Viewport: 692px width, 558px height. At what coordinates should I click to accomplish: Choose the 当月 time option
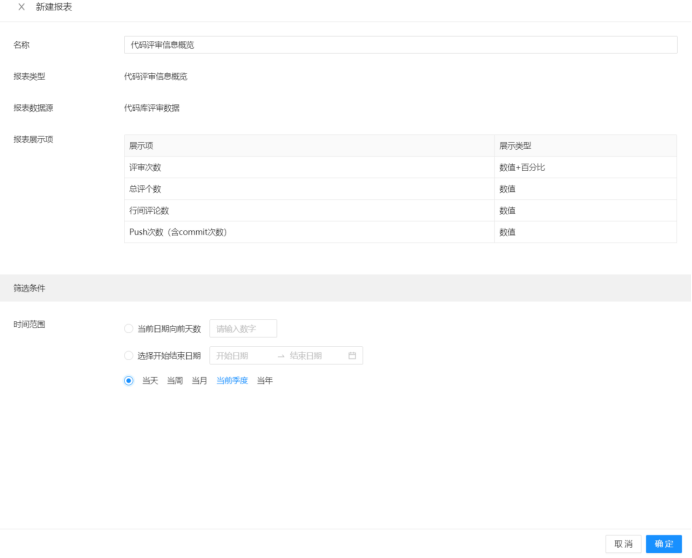tap(200, 380)
